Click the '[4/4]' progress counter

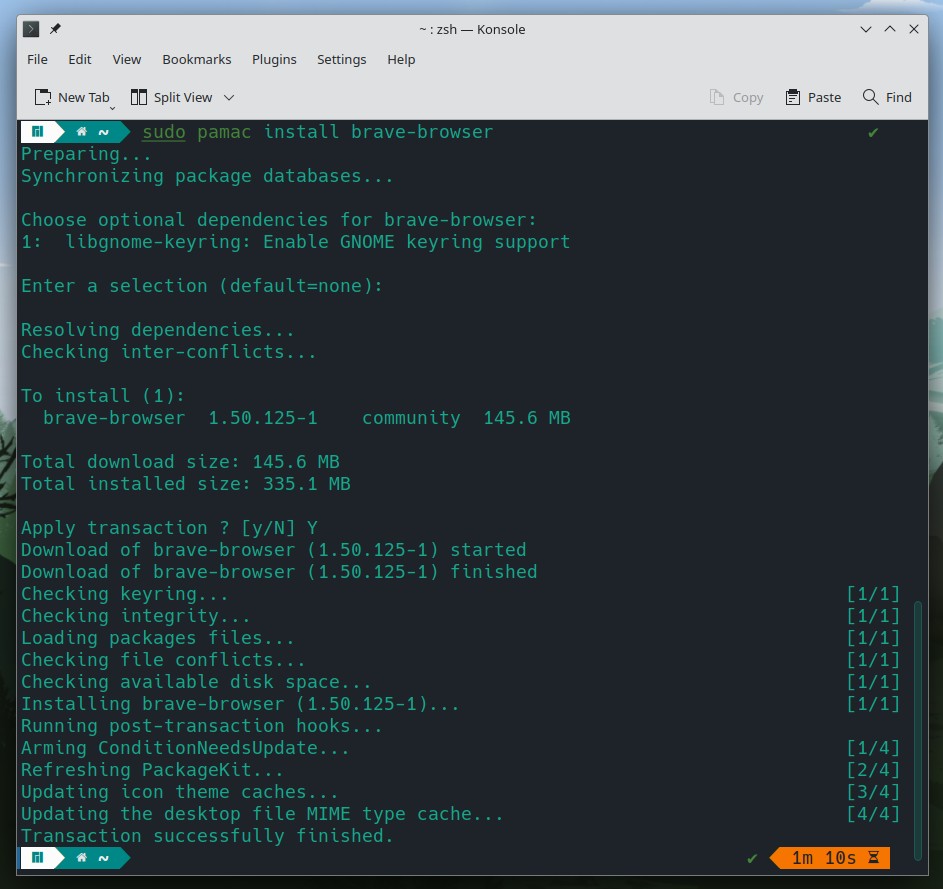873,814
